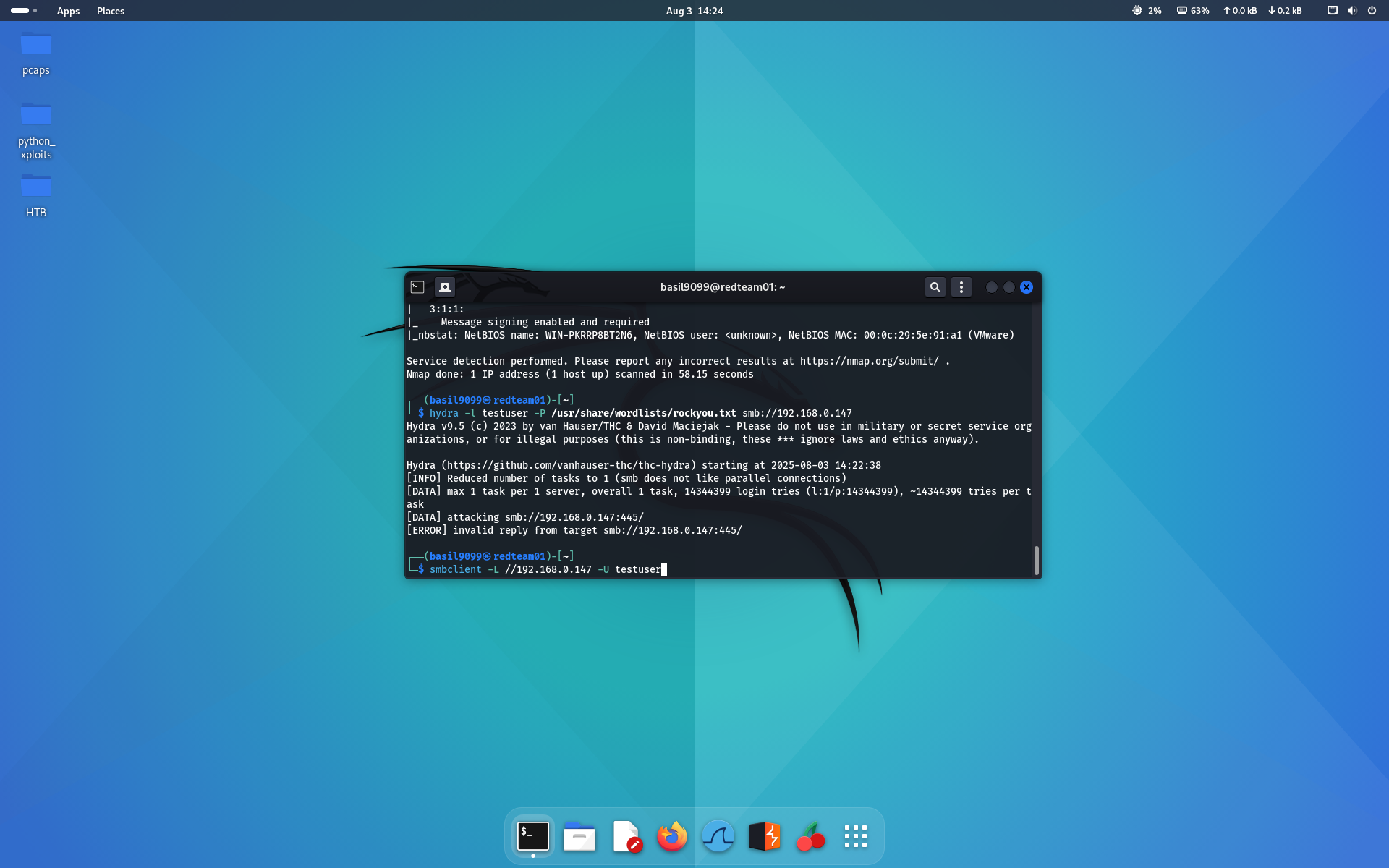
Task: Open CherryTree from the dock
Action: click(810, 835)
